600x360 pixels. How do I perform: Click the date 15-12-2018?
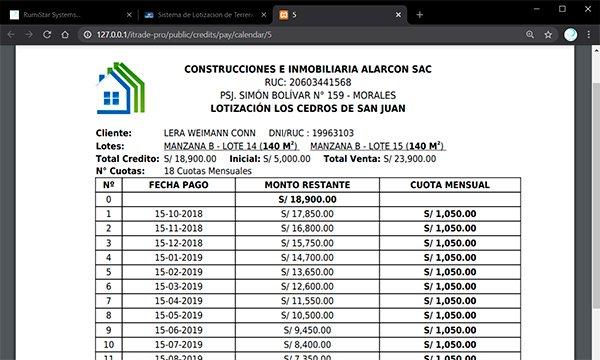179,243
